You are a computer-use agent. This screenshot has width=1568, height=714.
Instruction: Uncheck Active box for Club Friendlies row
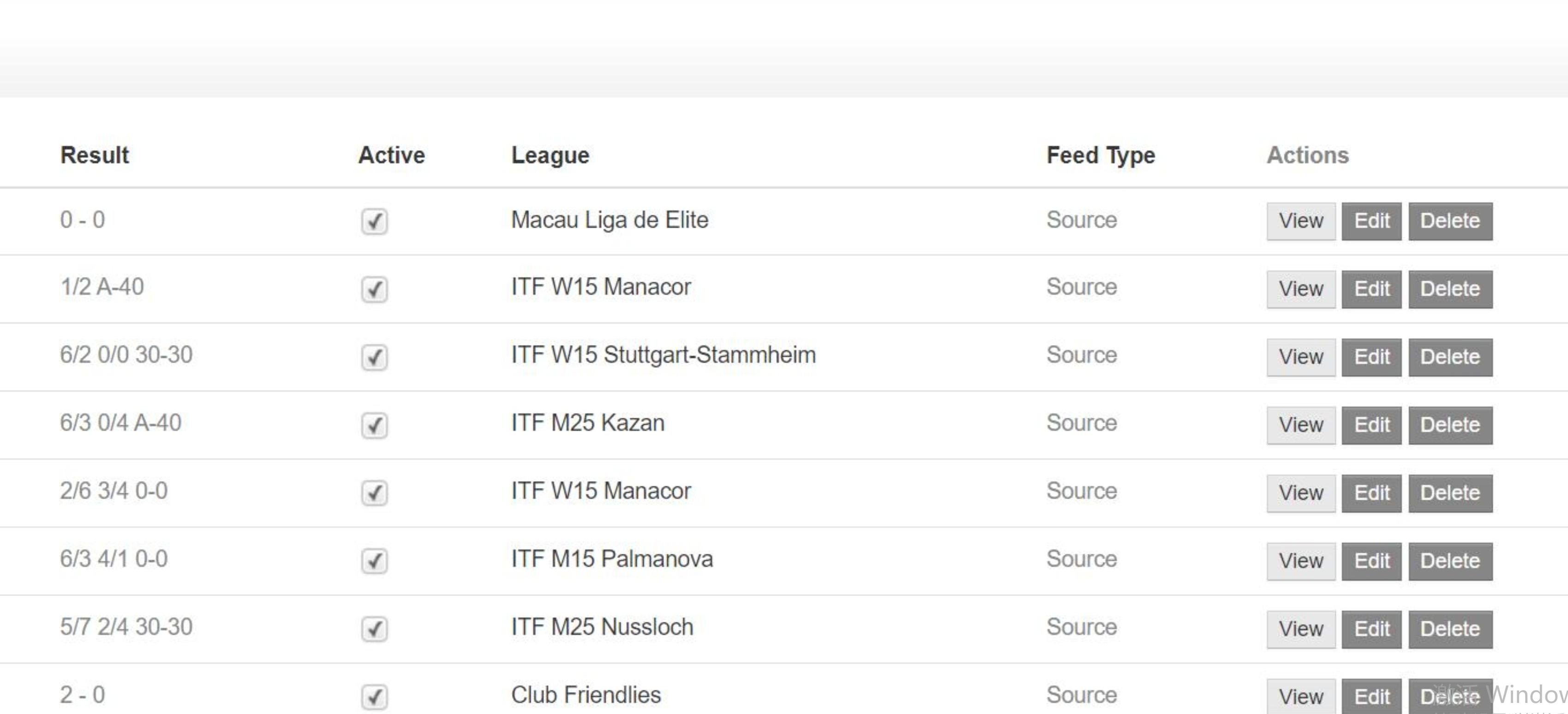[x=374, y=696]
